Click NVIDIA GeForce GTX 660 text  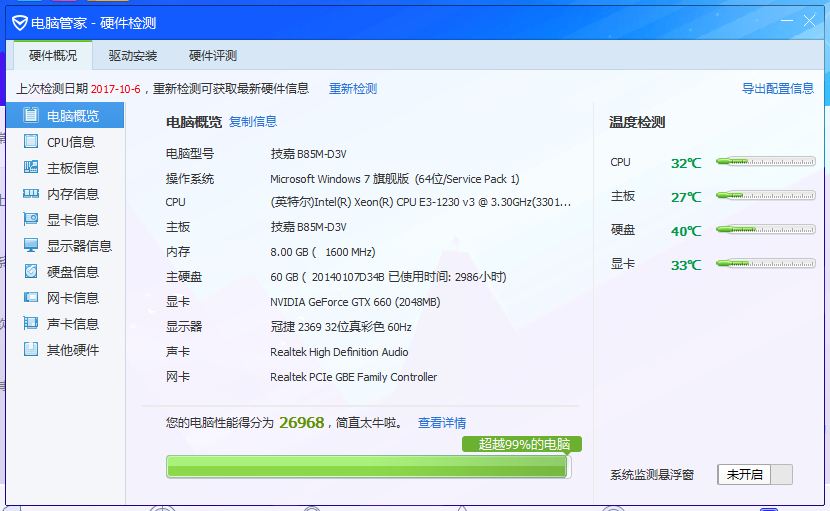click(355, 302)
